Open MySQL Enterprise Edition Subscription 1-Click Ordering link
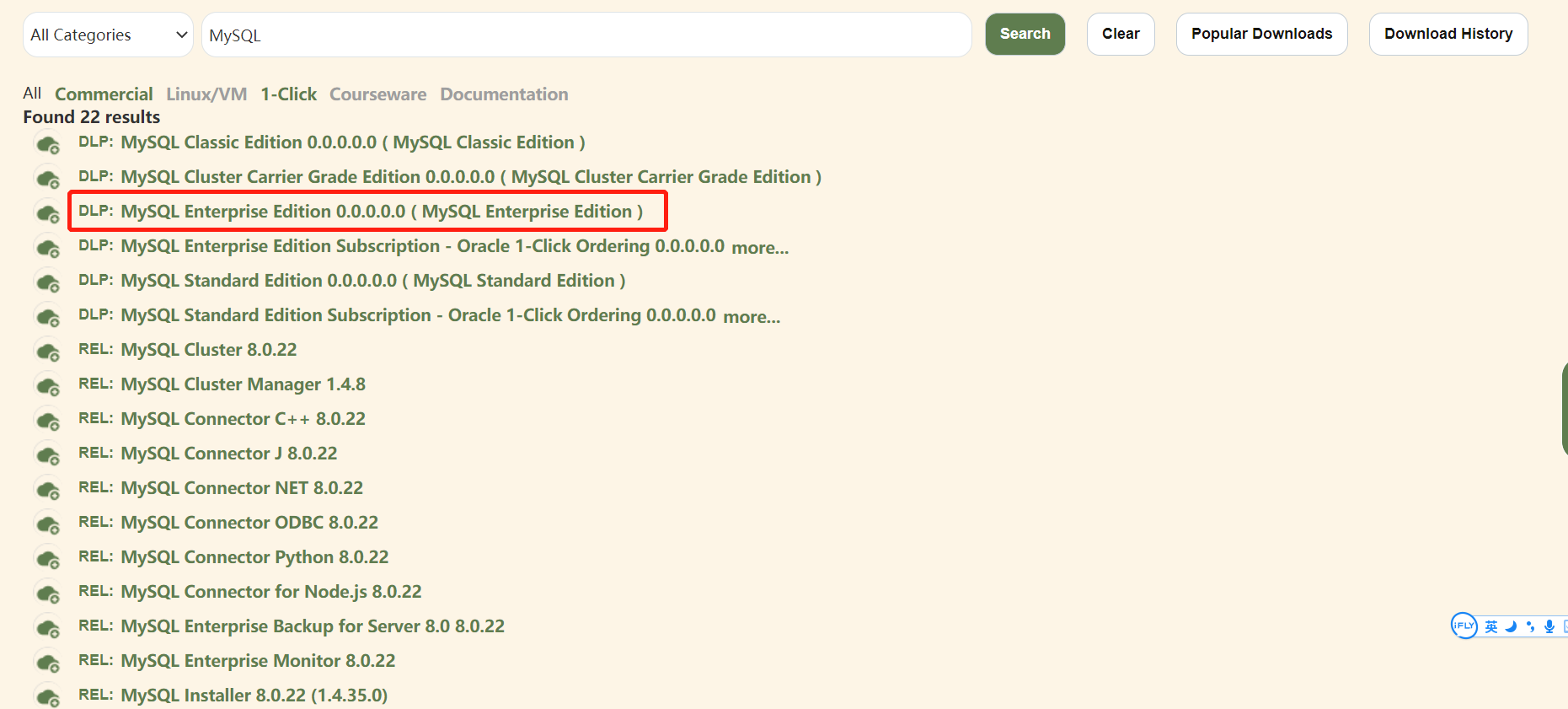Image resolution: width=1568 pixels, height=709 pixels. click(422, 246)
